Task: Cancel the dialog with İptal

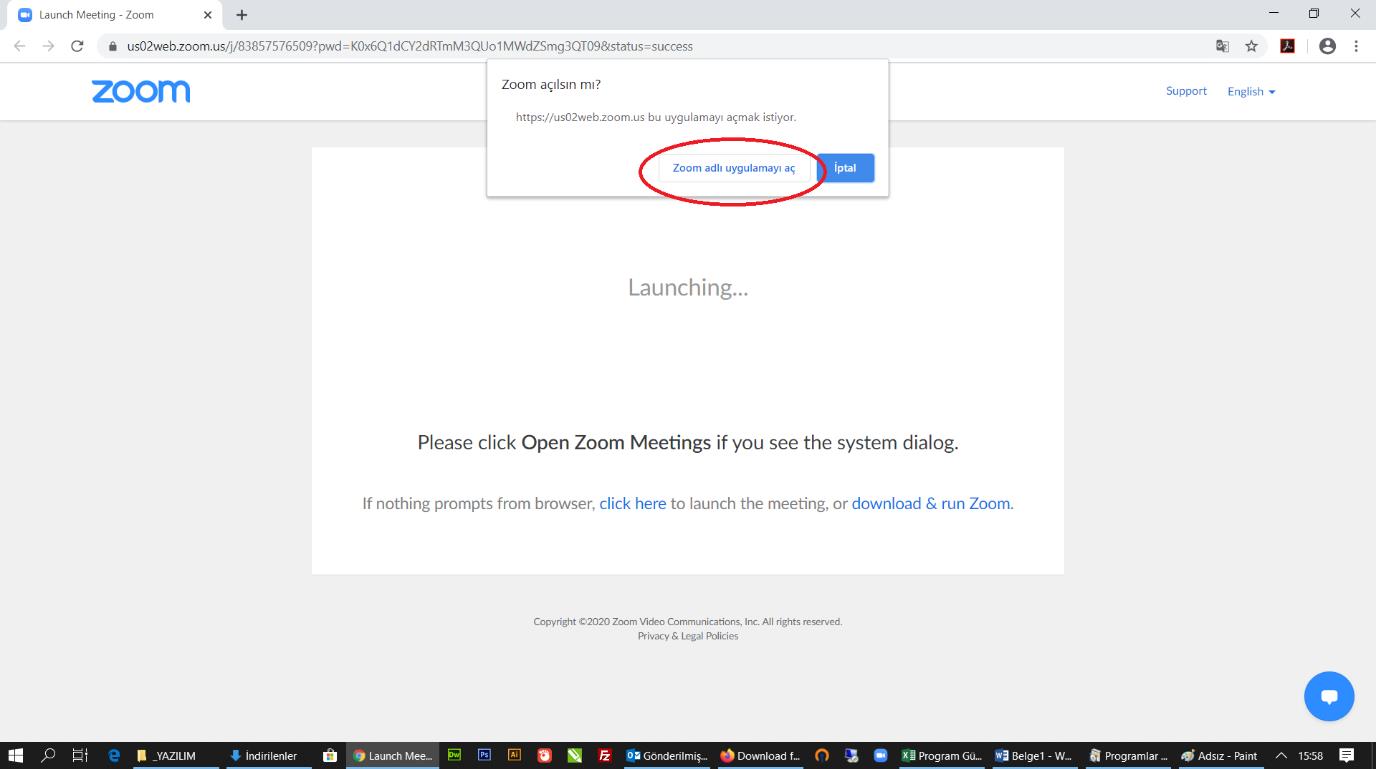Action: [x=845, y=168]
